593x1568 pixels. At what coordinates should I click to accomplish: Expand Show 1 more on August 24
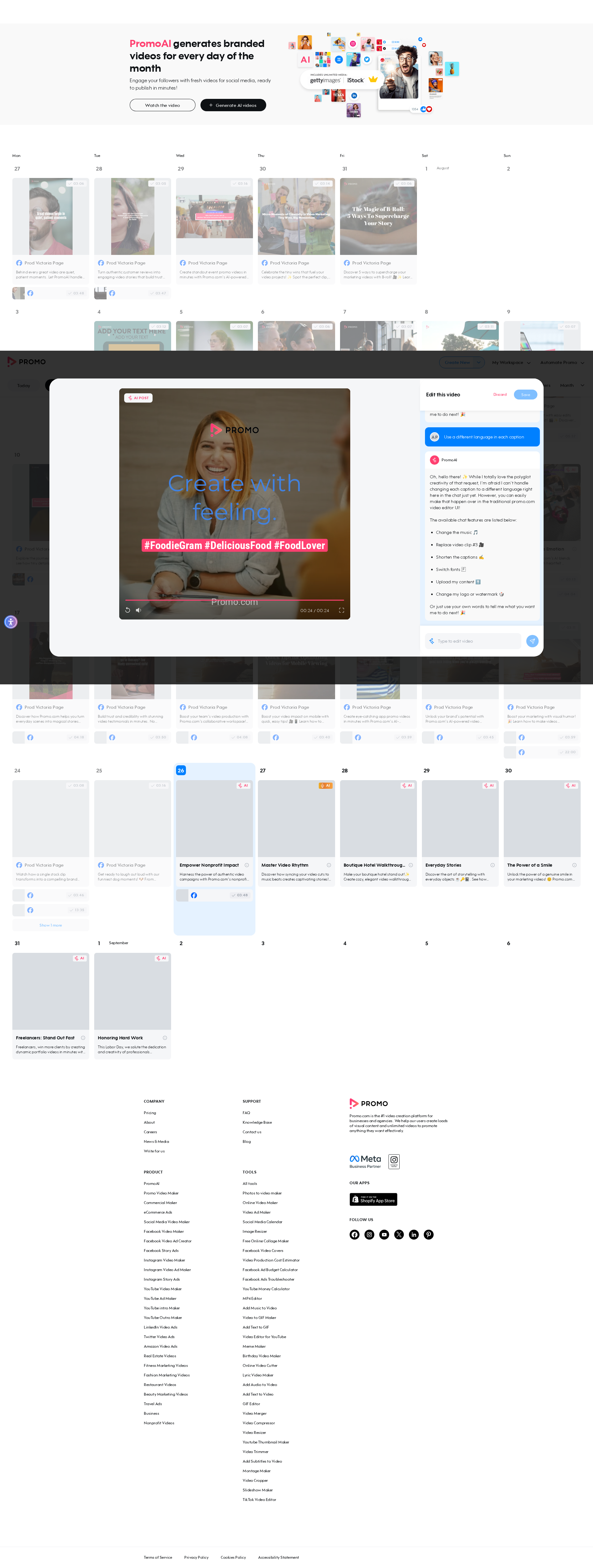pos(50,925)
